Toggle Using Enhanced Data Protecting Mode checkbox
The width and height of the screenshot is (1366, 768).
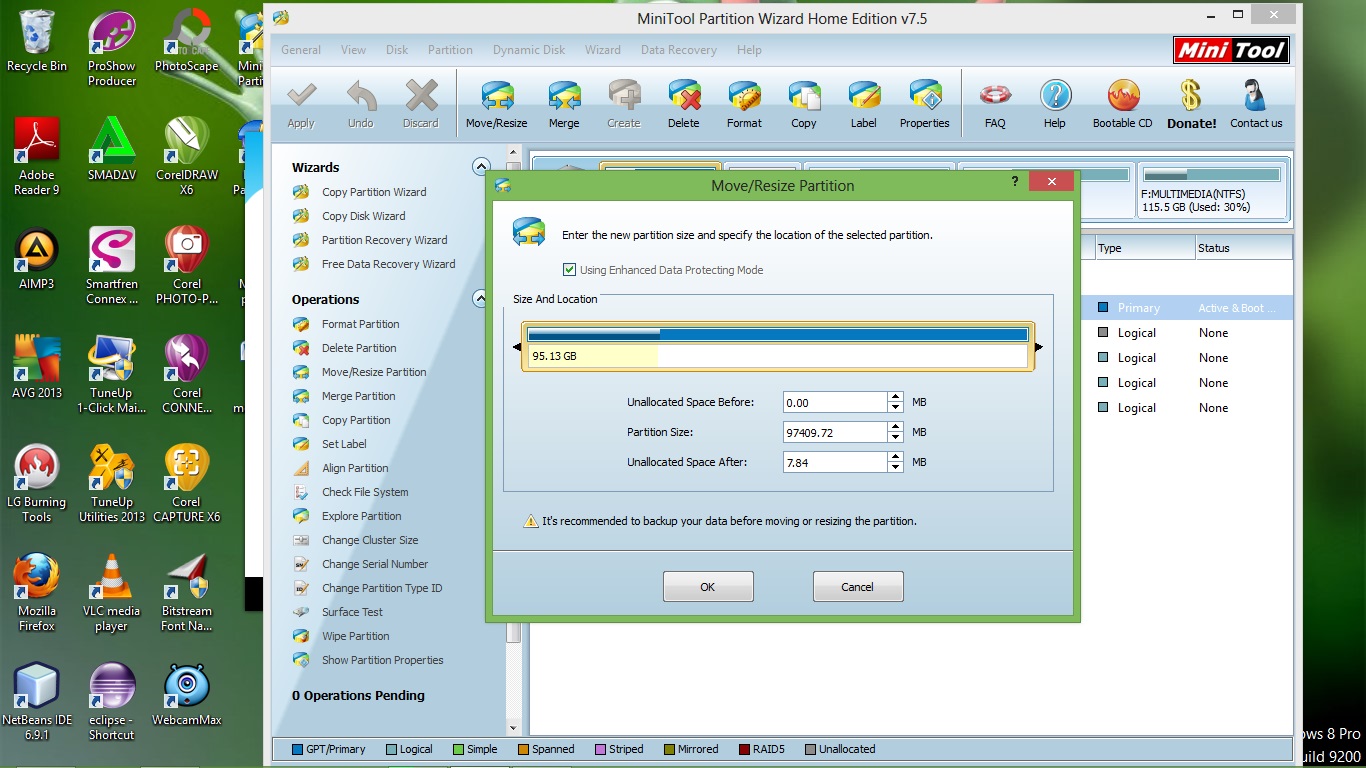pos(570,270)
